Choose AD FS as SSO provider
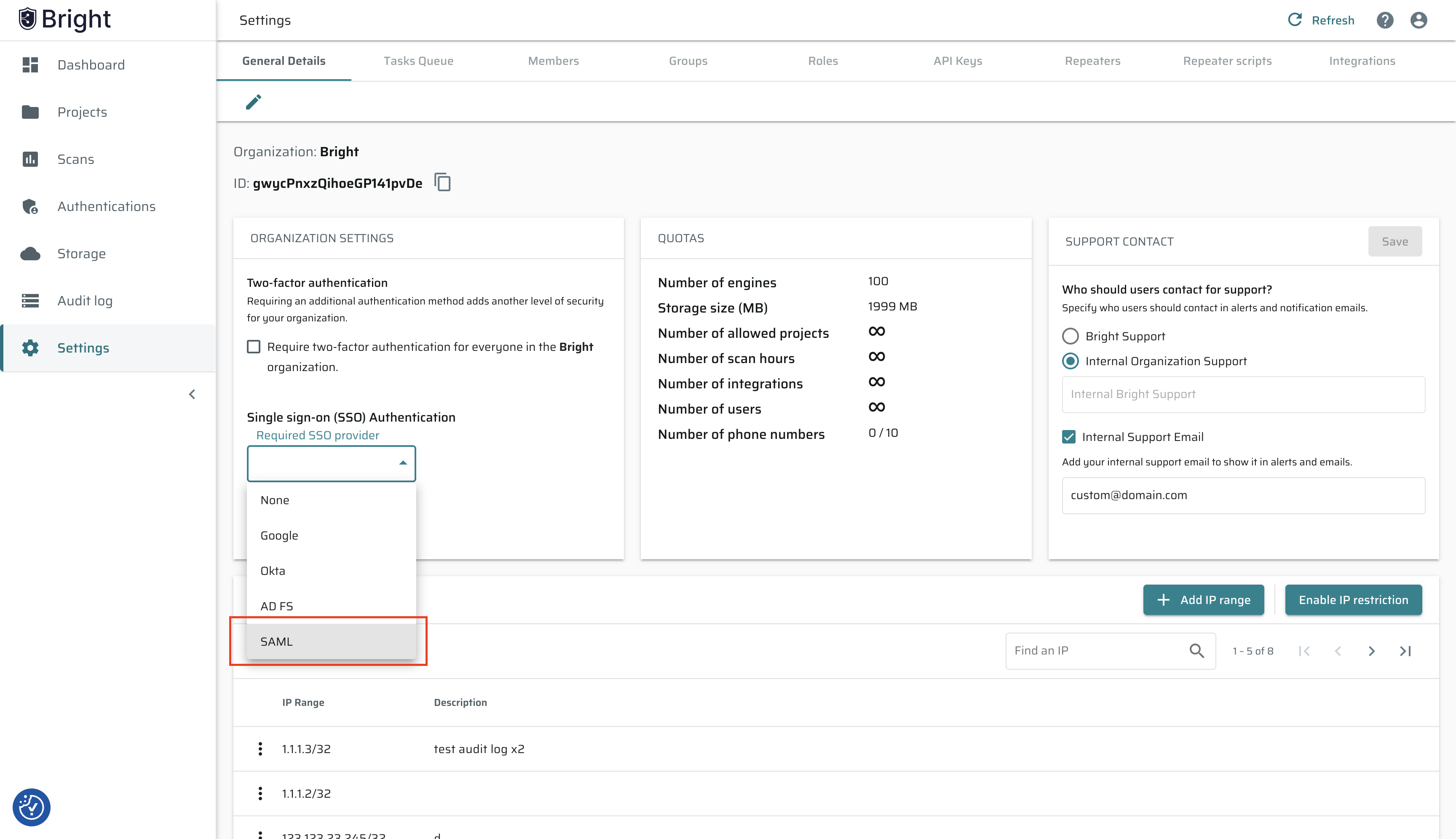The image size is (1456, 839). (332, 606)
